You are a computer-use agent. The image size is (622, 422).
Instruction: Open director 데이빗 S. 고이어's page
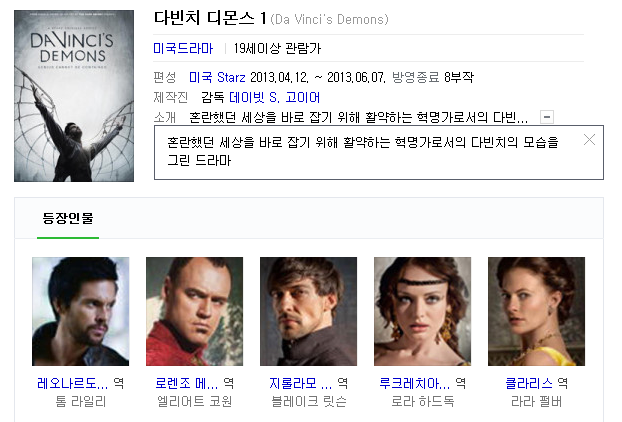(x=275, y=97)
